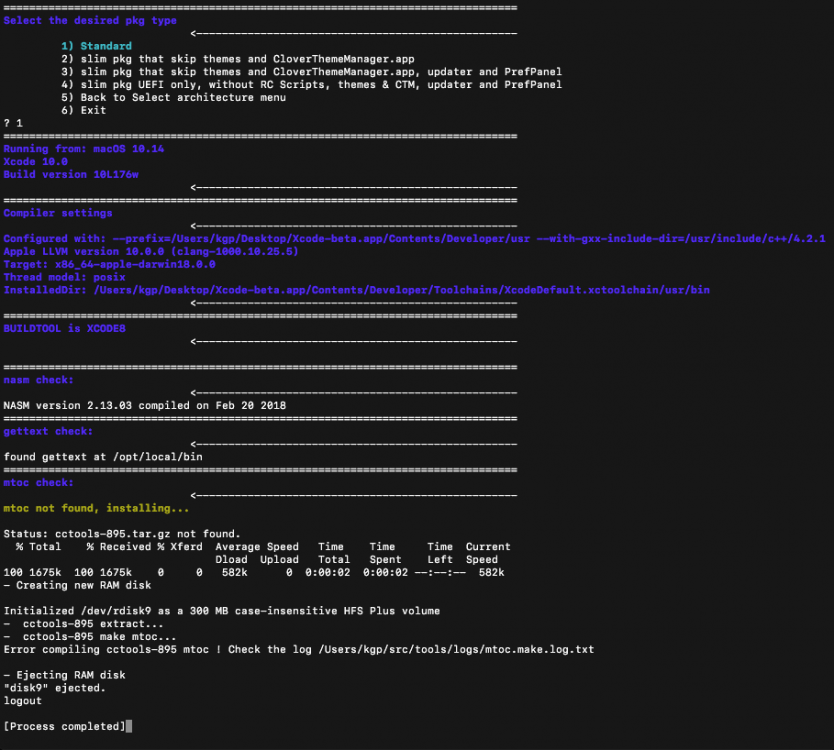Click 'Initialized /dev/rdisk9 as a 300 MB' line
The width and height of the screenshot is (834, 750).
pyautogui.click(x=221, y=611)
